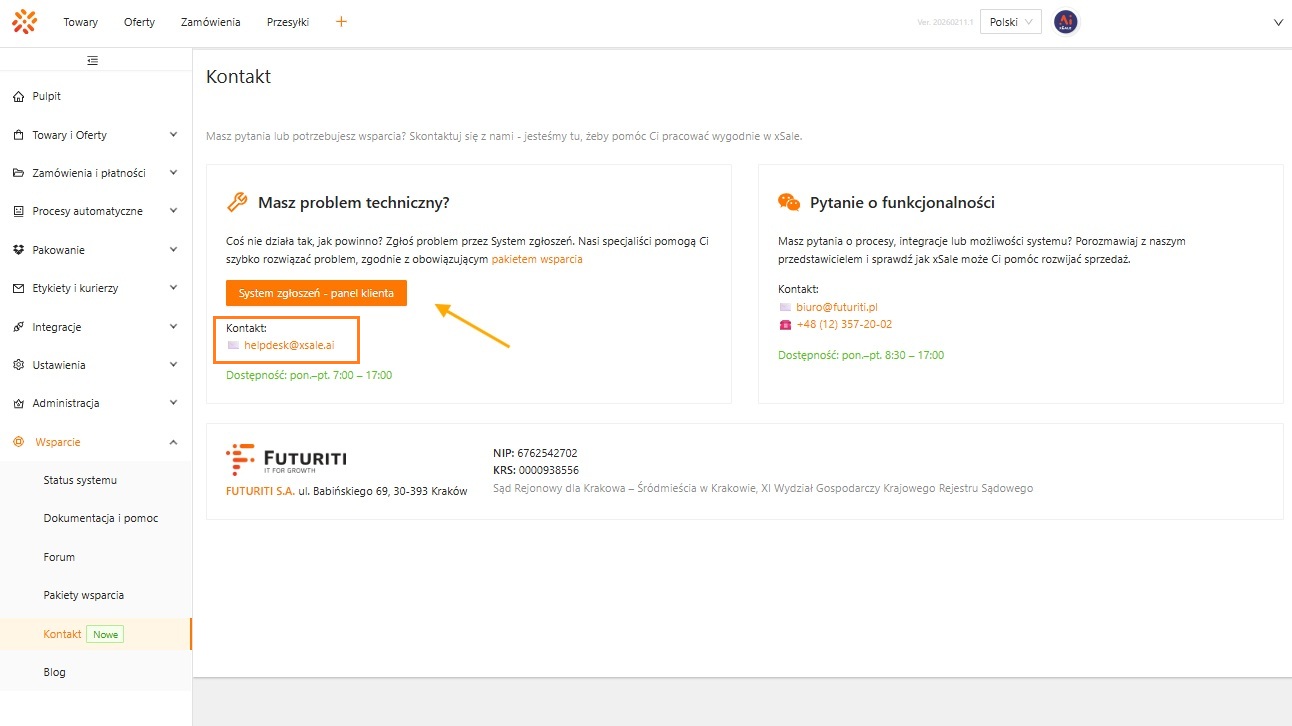Click 'System zgłoszeń - panel klienta' button
Screen dimensions: 1292x726
point(316,293)
